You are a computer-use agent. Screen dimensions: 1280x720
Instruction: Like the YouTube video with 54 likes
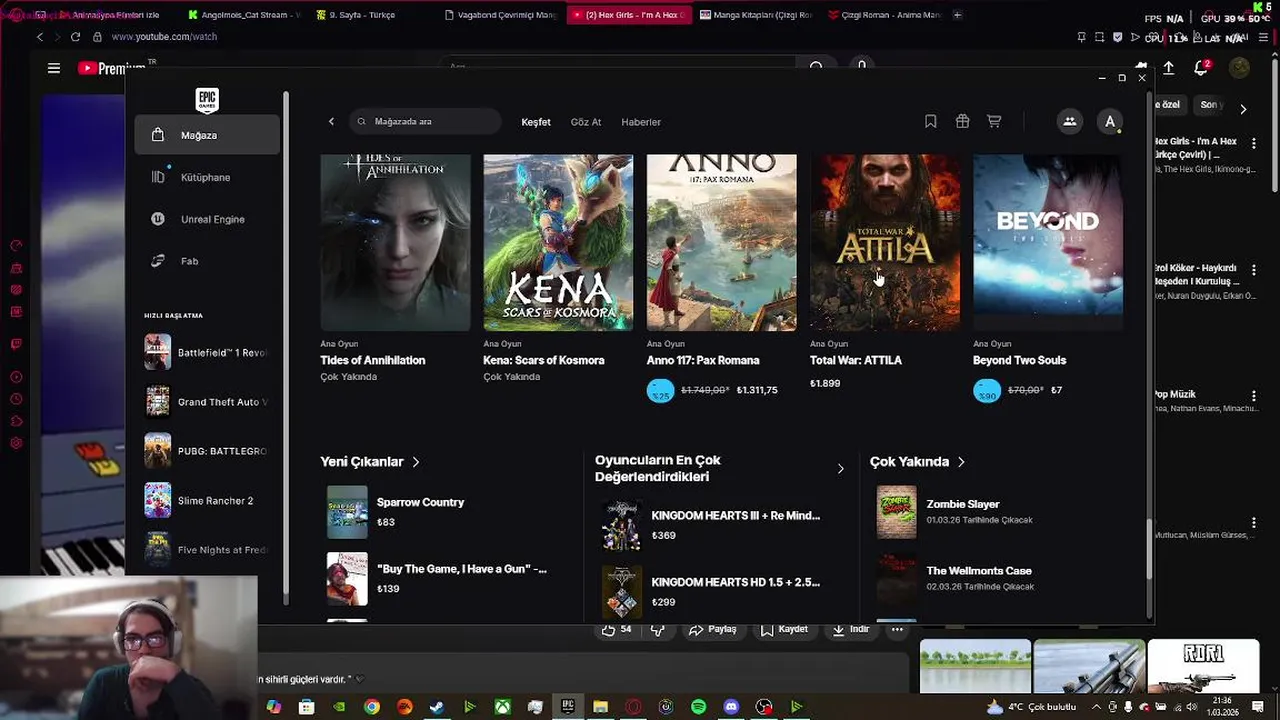pyautogui.click(x=617, y=629)
